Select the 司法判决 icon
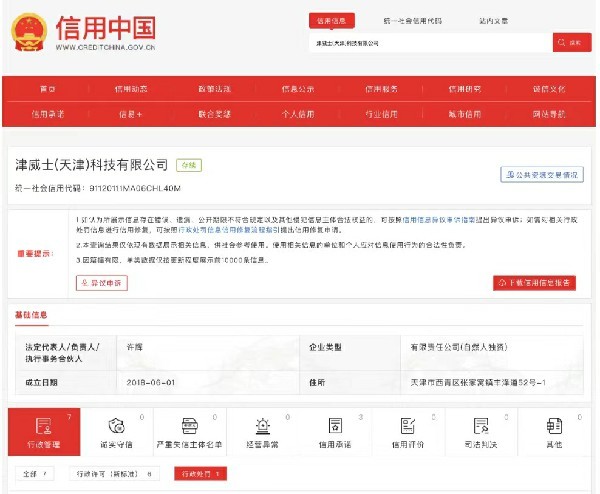The height and width of the screenshot is (494, 600). pos(481,432)
